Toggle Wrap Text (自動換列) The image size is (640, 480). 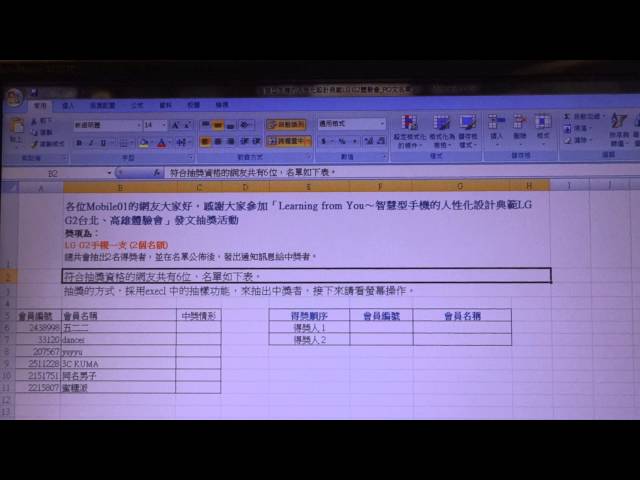(x=287, y=124)
